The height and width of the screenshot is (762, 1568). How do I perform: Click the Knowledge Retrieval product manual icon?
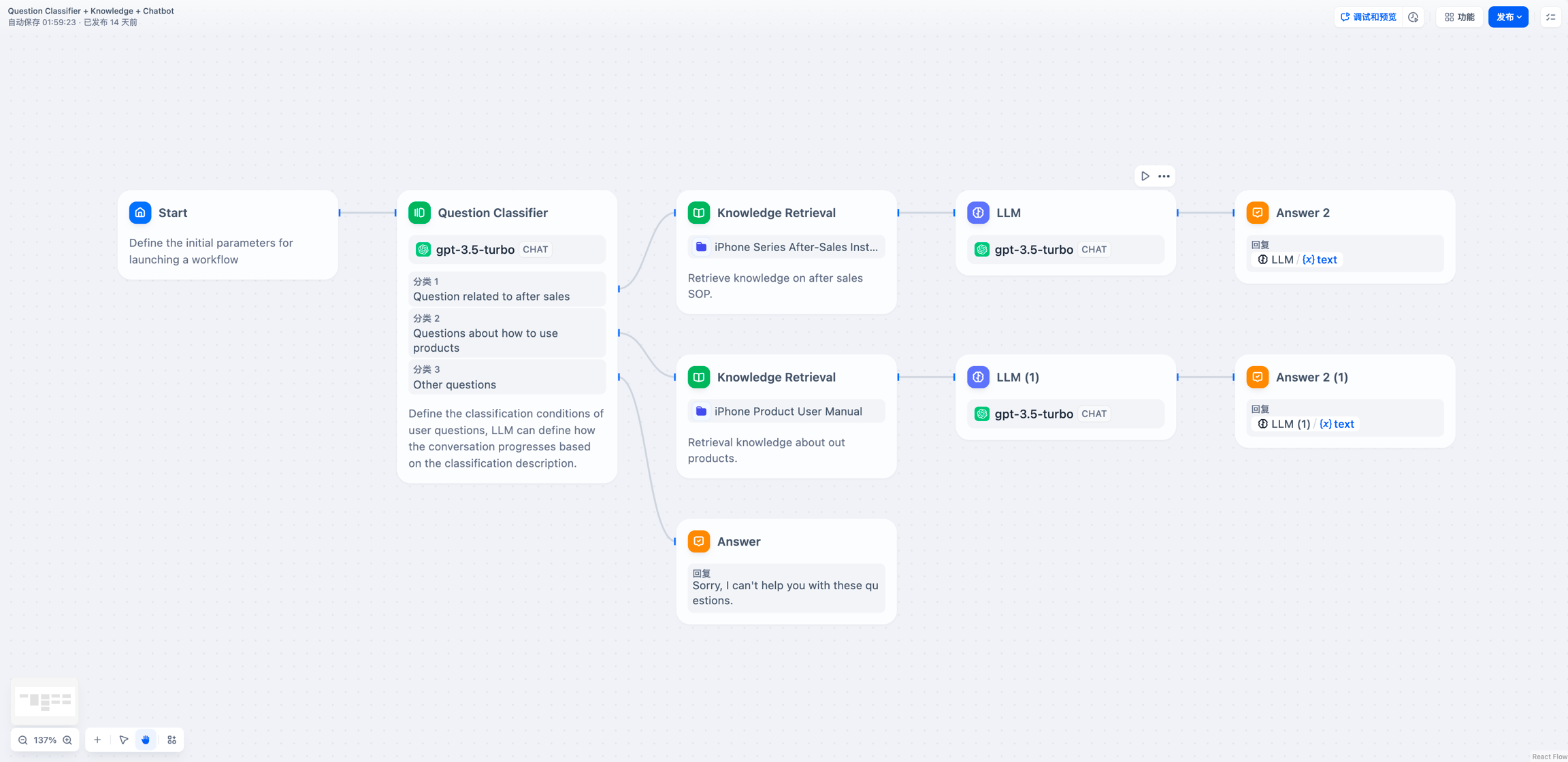pos(700,410)
